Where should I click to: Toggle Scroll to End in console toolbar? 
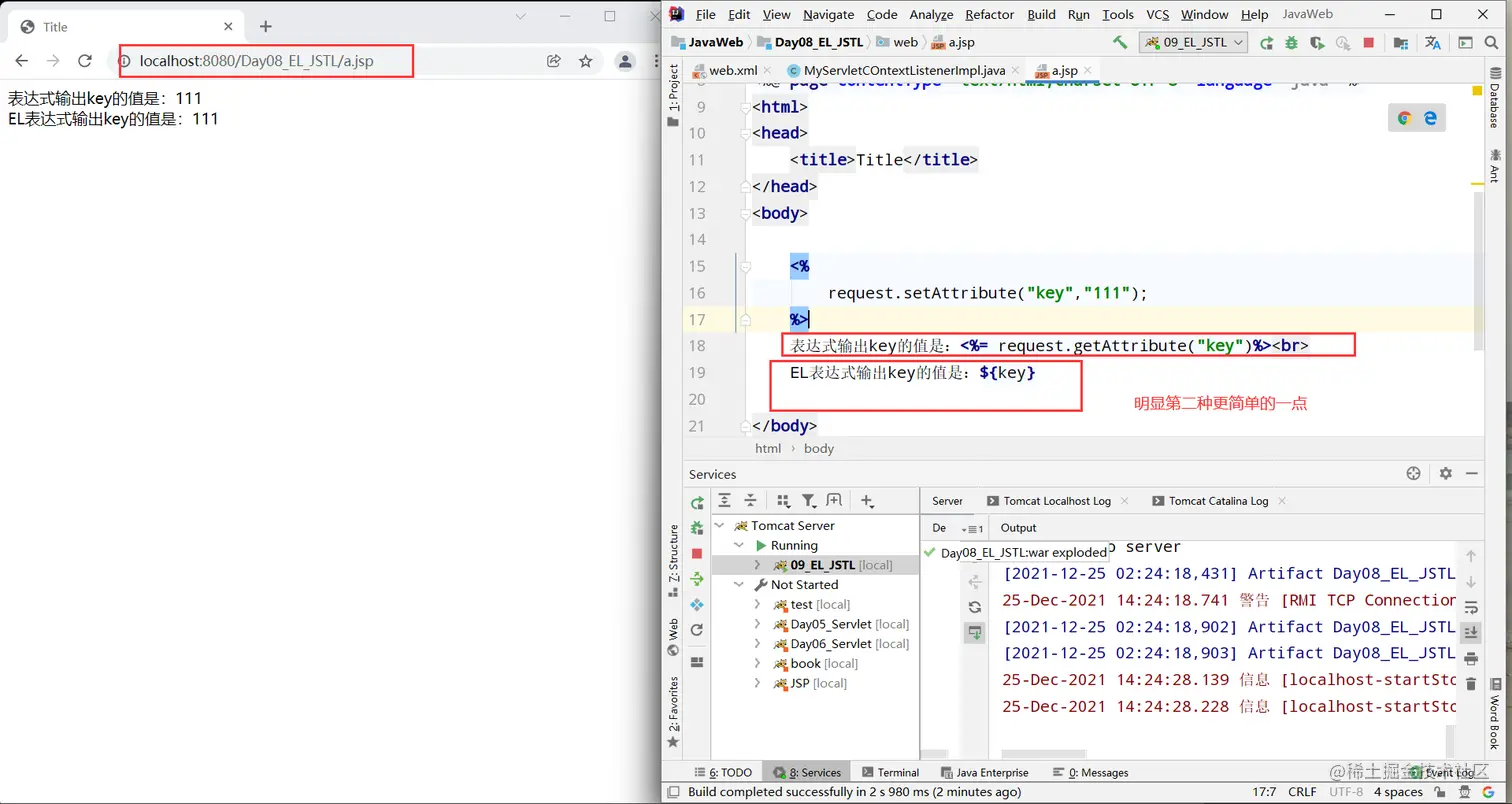pyautogui.click(x=1470, y=632)
